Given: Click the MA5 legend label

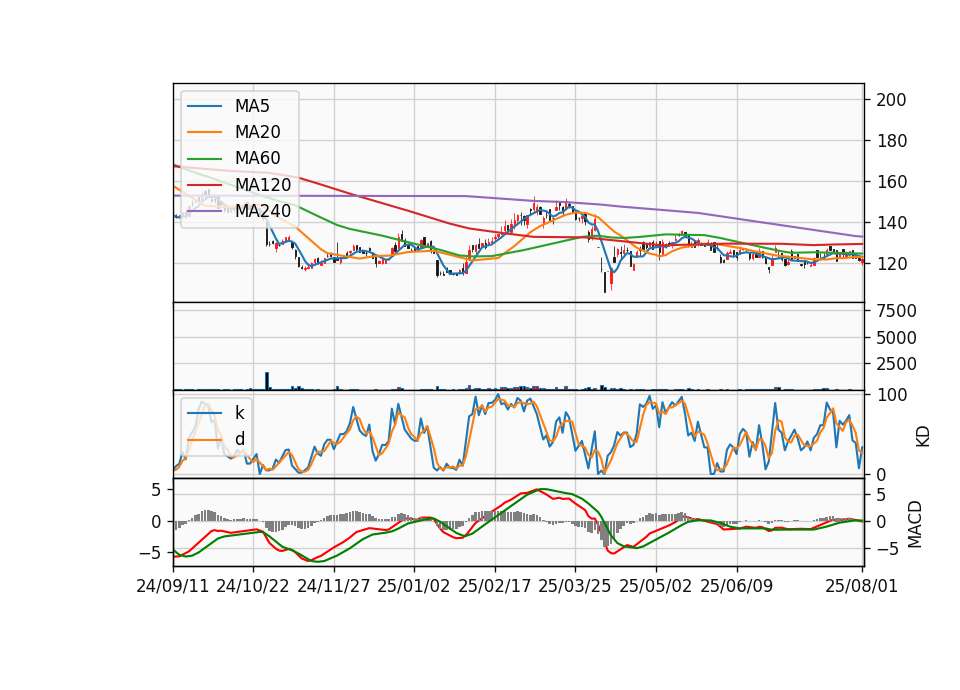Looking at the screenshot, I should point(252,106).
